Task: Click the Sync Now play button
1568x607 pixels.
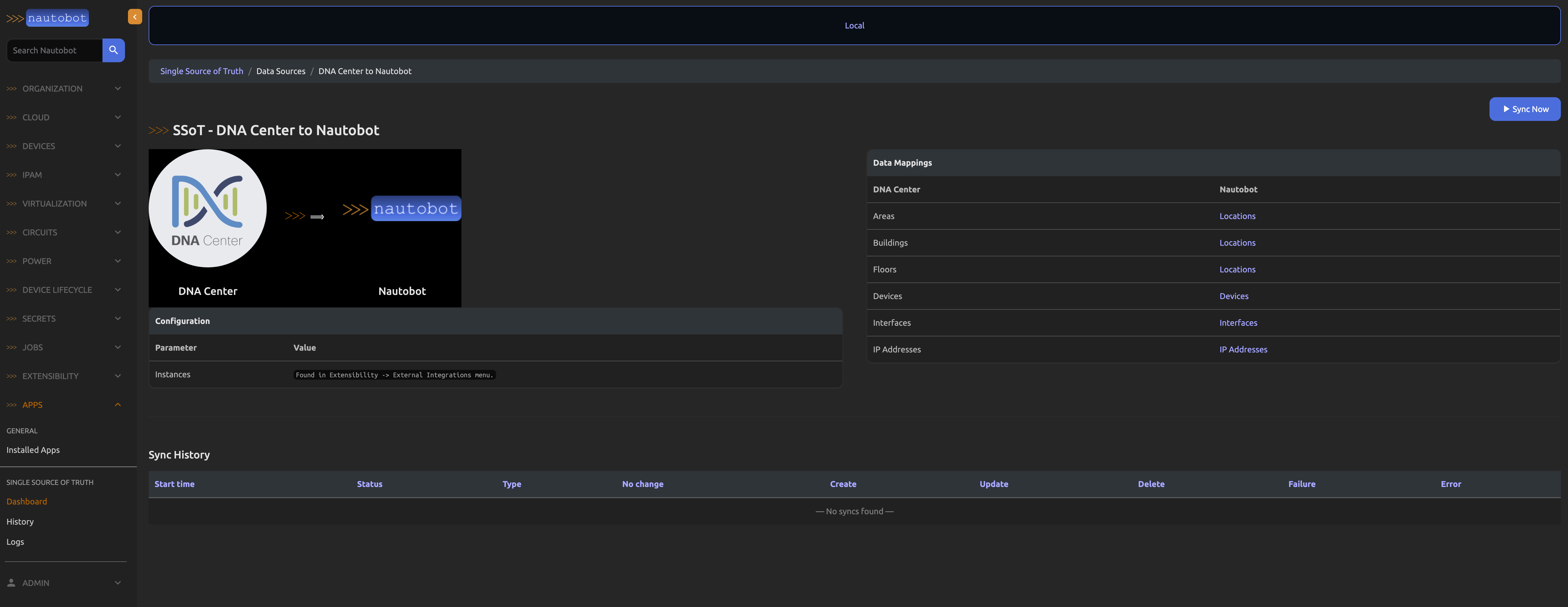Action: 1524,109
